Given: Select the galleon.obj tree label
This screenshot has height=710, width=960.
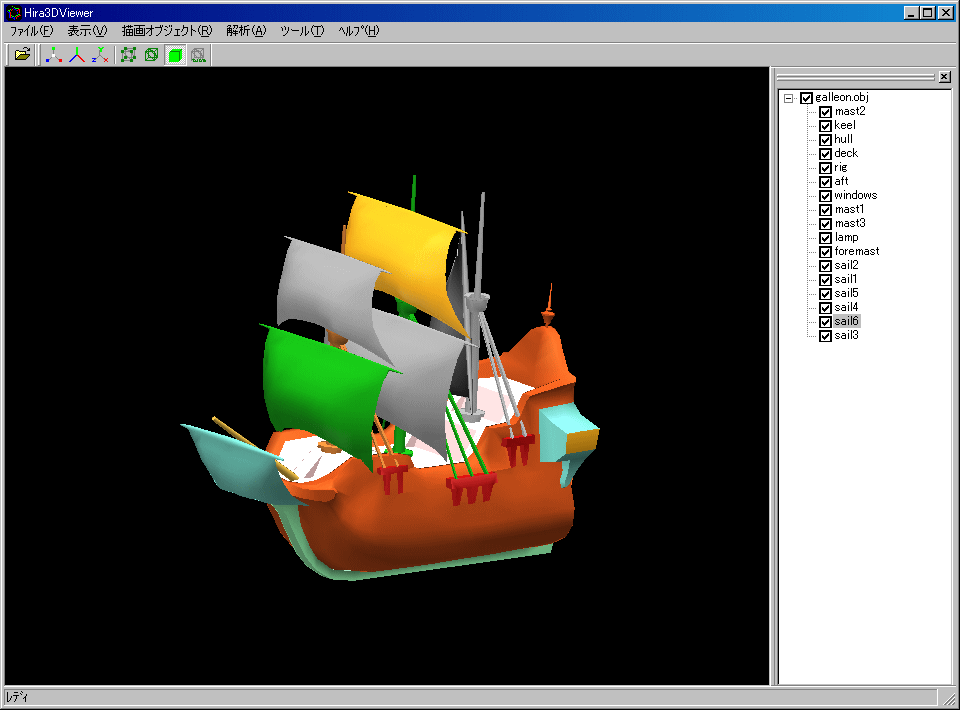Looking at the screenshot, I should [842, 97].
